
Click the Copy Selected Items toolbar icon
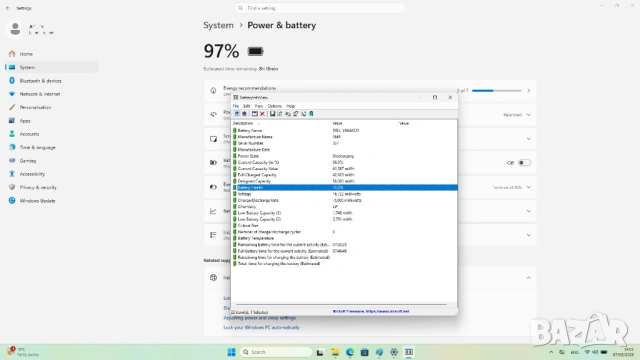tap(288, 114)
